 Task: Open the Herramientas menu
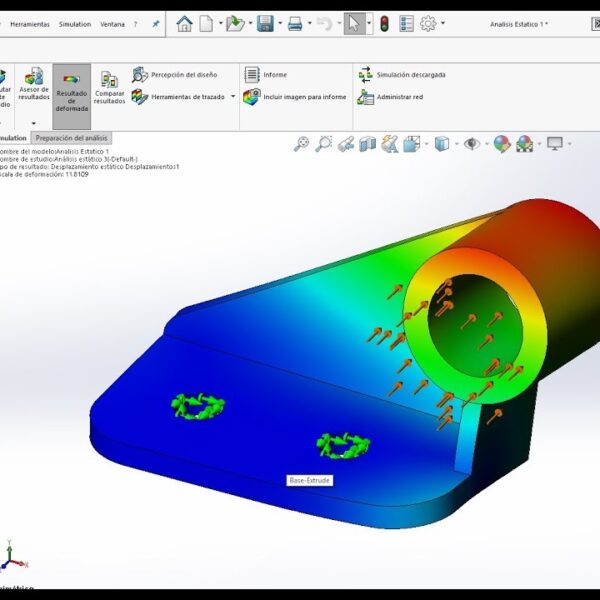point(29,24)
